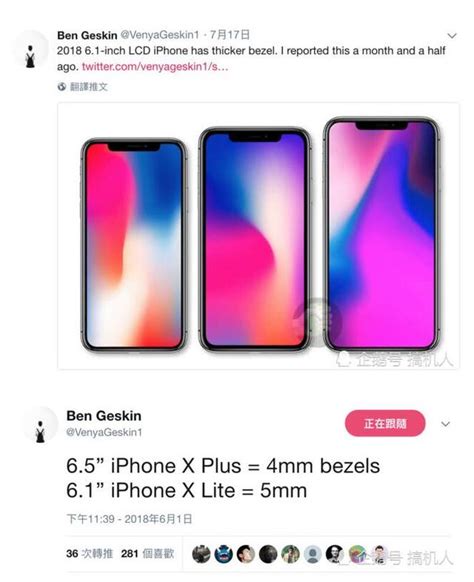Screen dimensions: 474x582
Task: Open the three iPhones image
Action: pyautogui.click(x=258, y=236)
